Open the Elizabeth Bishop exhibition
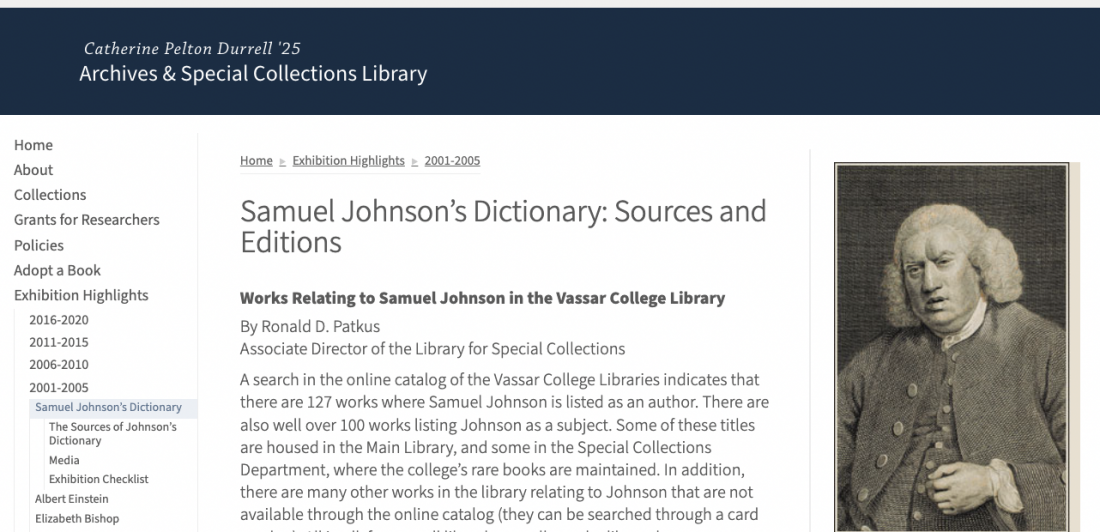 76,519
